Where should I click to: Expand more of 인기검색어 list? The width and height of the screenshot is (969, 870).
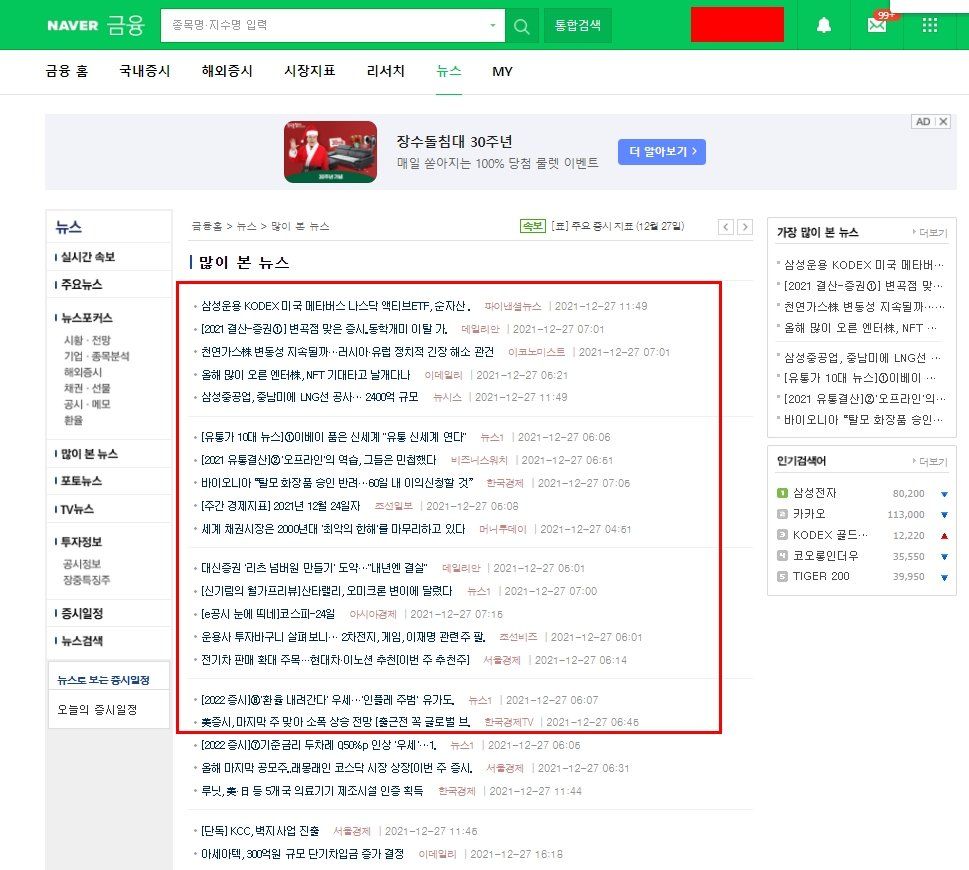pos(930,461)
